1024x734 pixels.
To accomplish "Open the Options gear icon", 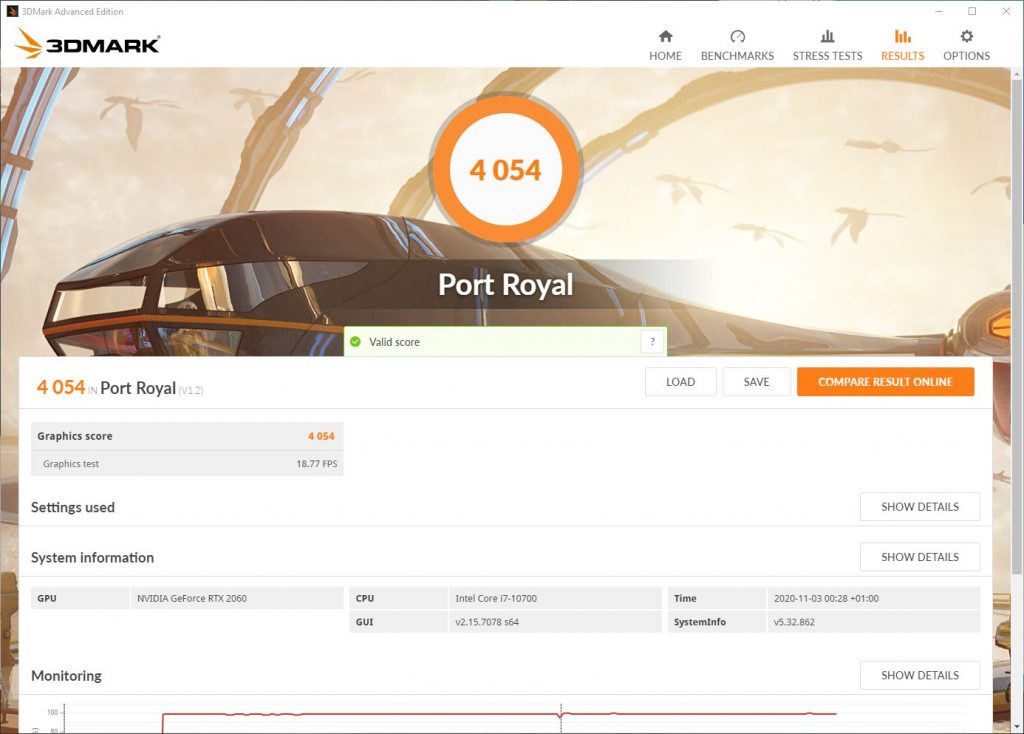I will pyautogui.click(x=967, y=36).
